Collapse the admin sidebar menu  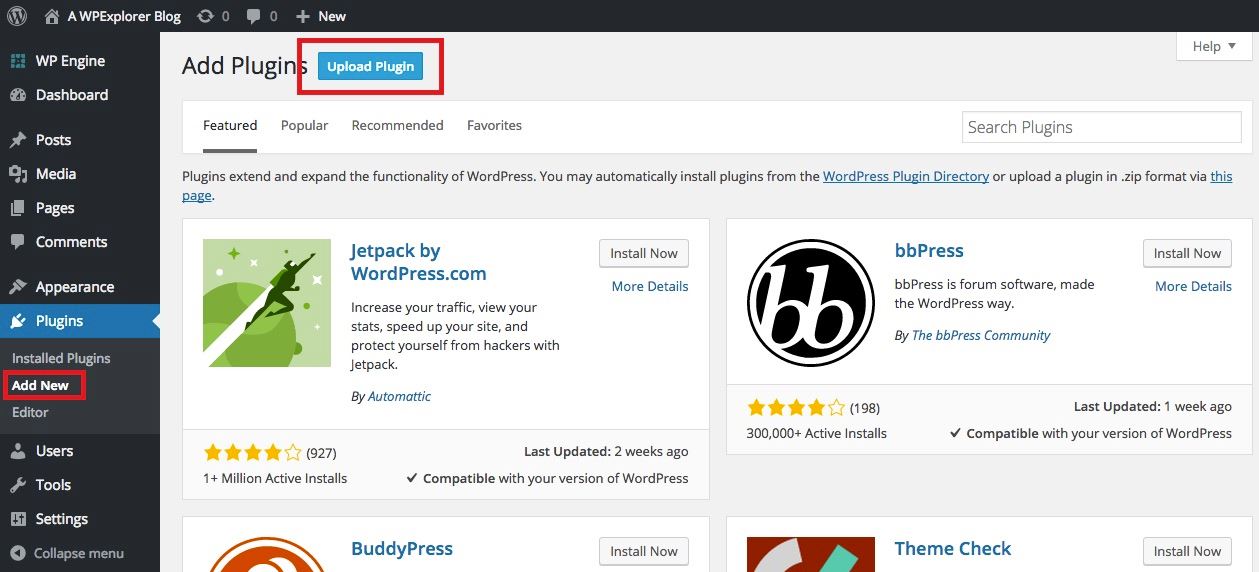(68, 553)
